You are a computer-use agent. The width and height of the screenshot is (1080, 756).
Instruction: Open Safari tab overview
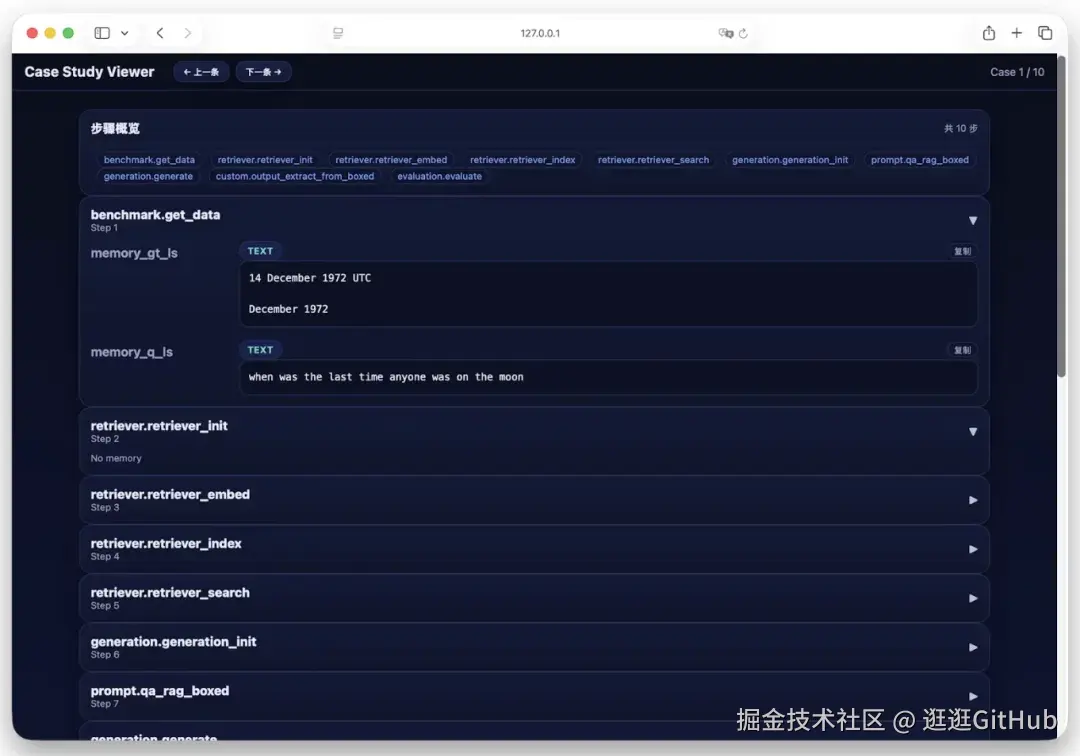point(1046,31)
